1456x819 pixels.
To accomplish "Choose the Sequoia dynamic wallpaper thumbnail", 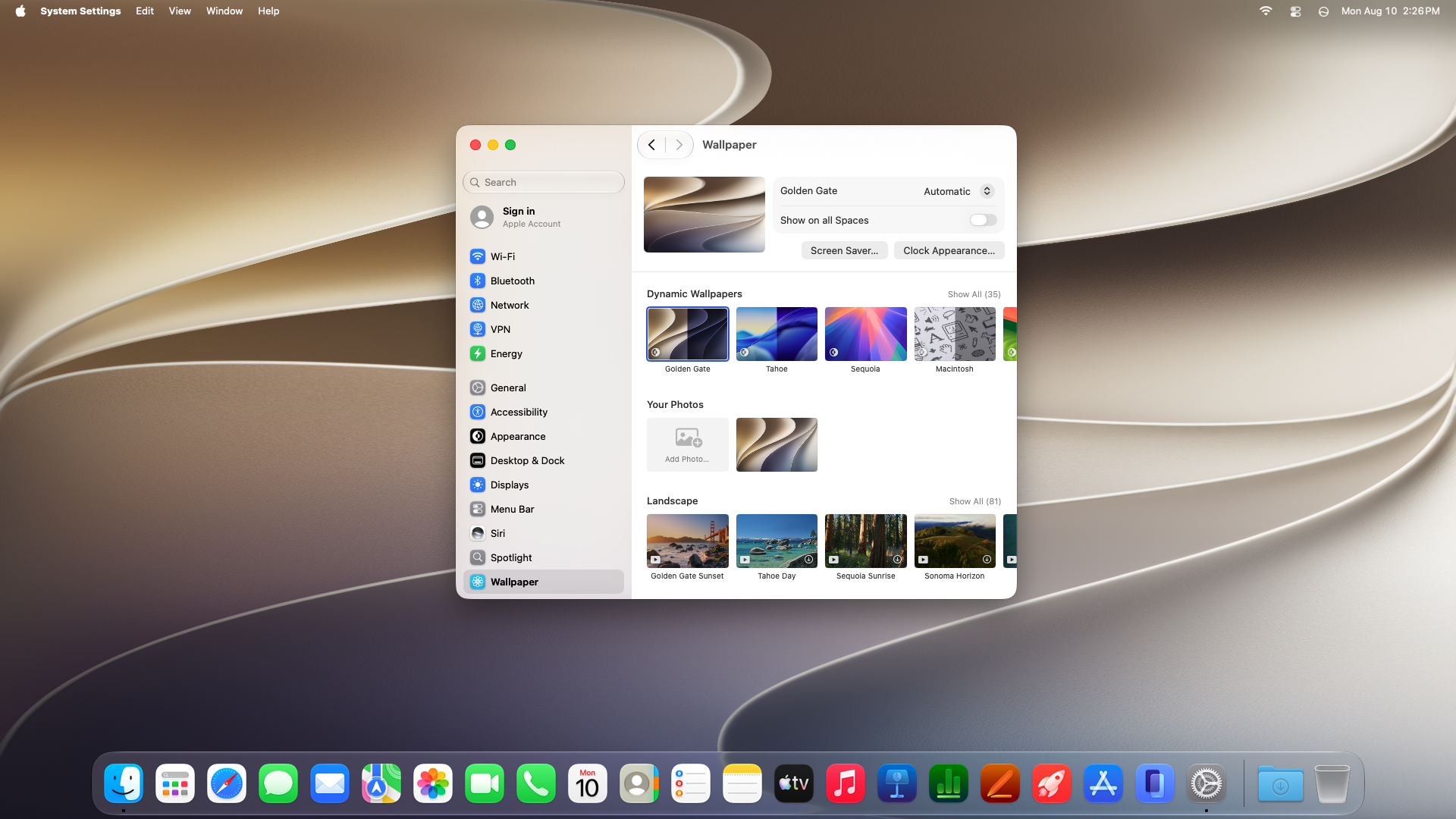I will (866, 334).
